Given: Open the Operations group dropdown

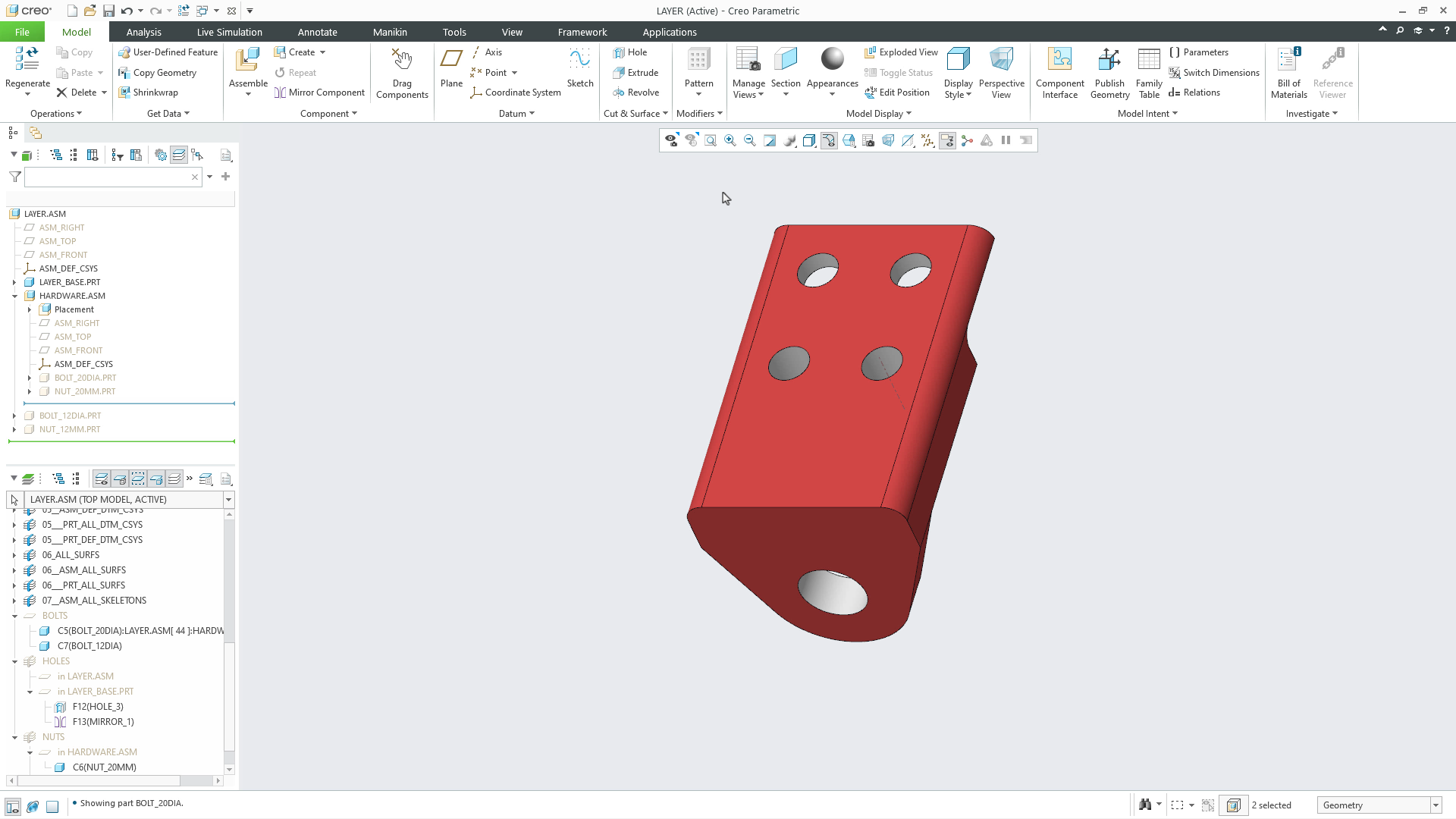Looking at the screenshot, I should (56, 114).
